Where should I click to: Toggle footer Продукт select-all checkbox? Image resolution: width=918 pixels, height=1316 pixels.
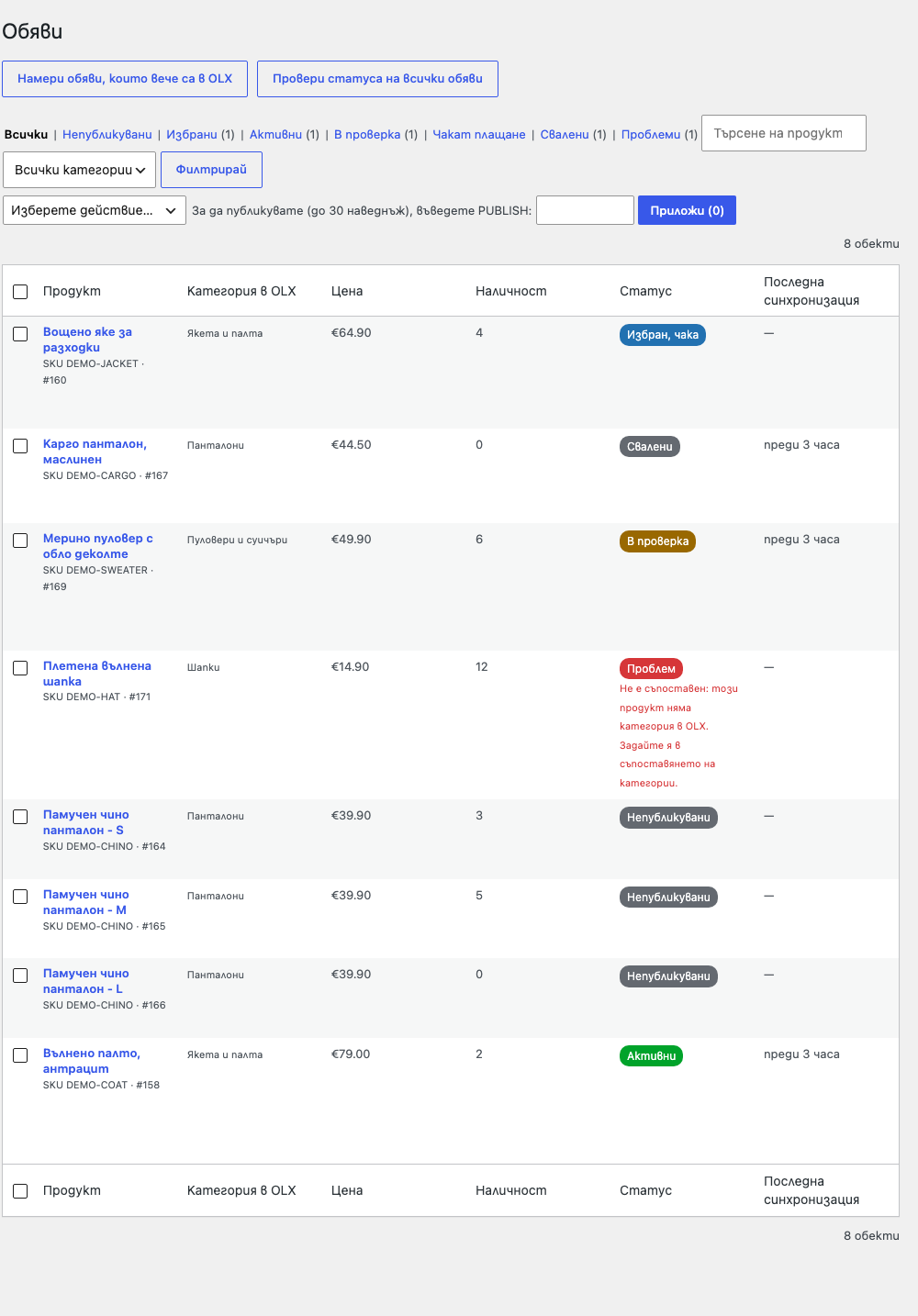point(20,1191)
